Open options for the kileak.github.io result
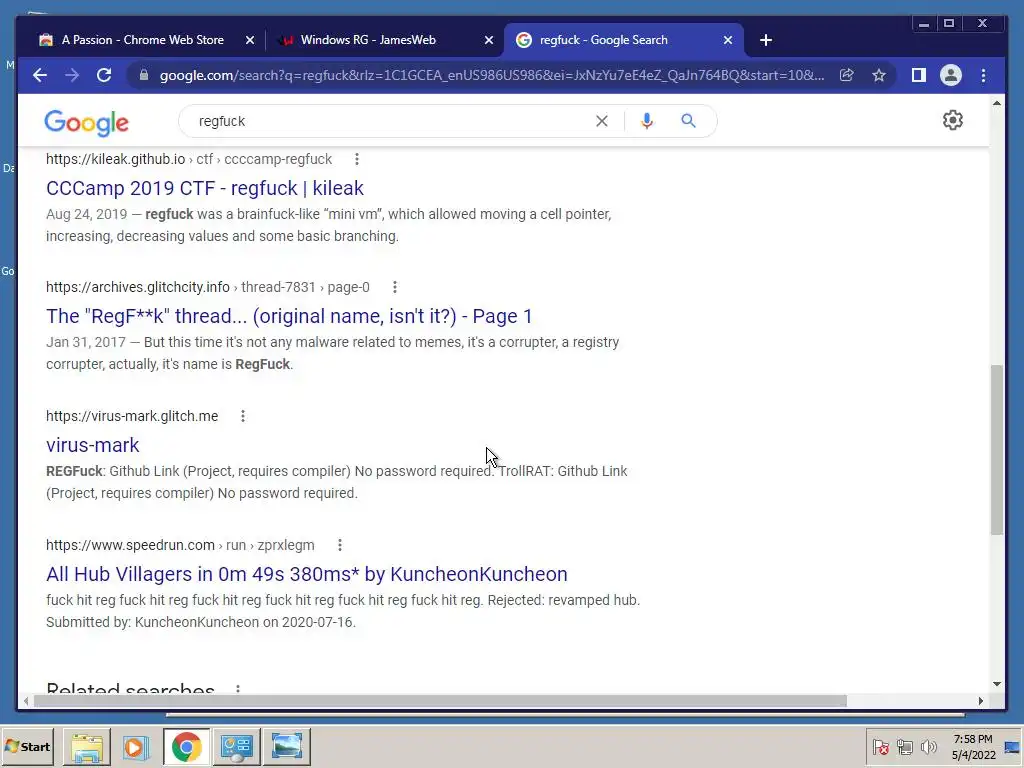Viewport: 1024px width, 768px height. pyautogui.click(x=357, y=159)
